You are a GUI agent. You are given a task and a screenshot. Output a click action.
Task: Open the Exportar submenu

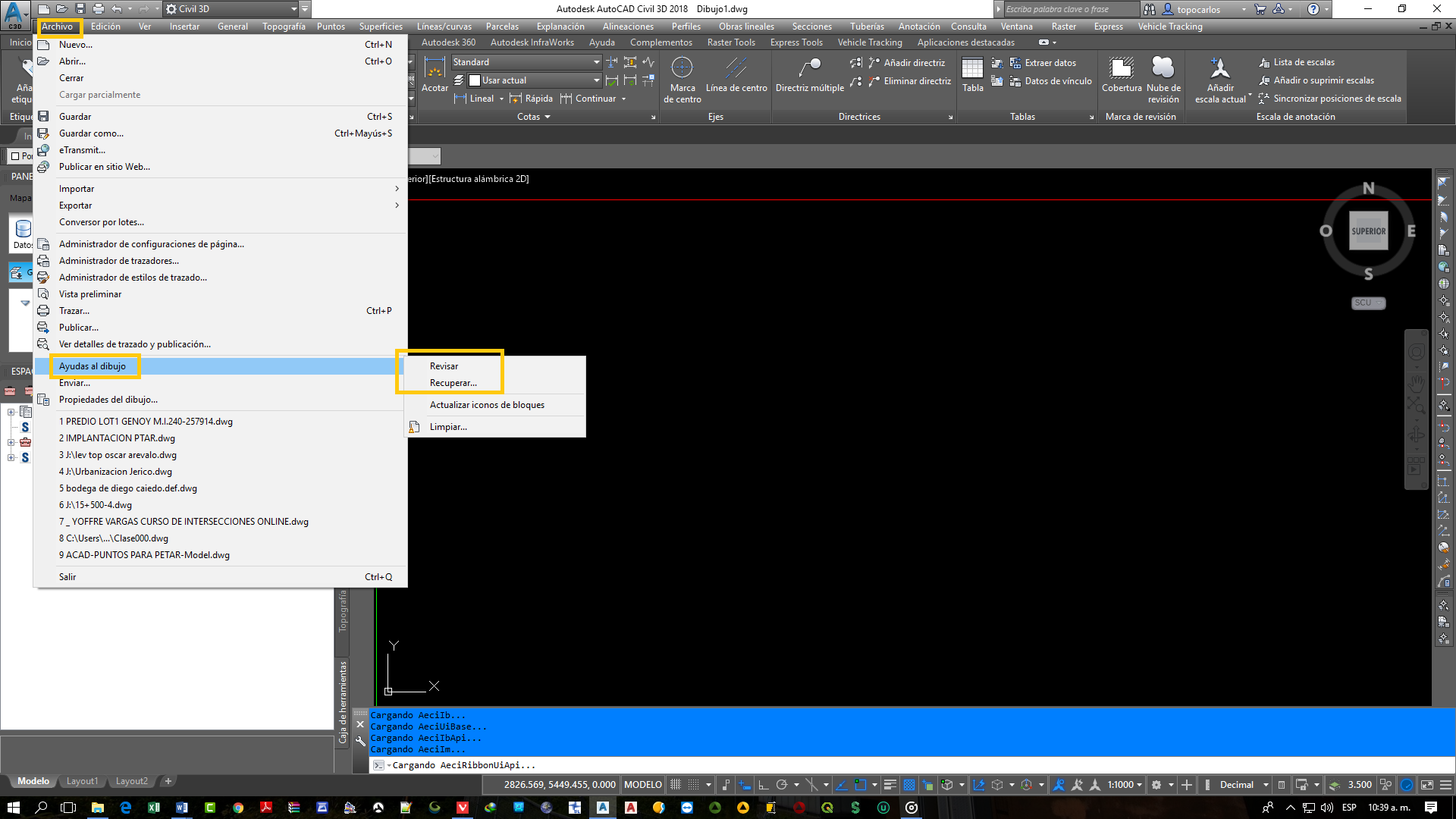pyautogui.click(x=220, y=206)
